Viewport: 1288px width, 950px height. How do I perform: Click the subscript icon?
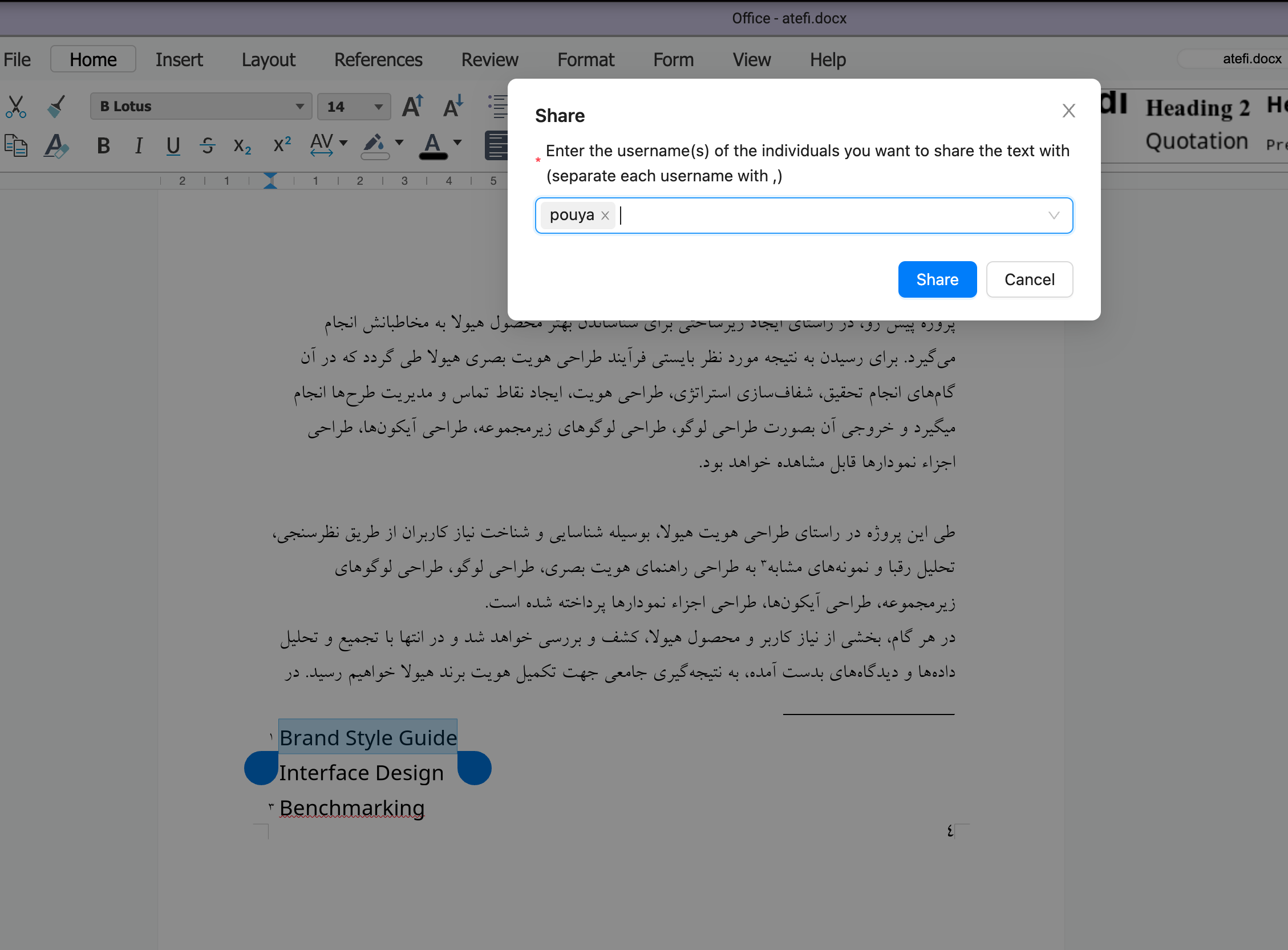tap(242, 146)
